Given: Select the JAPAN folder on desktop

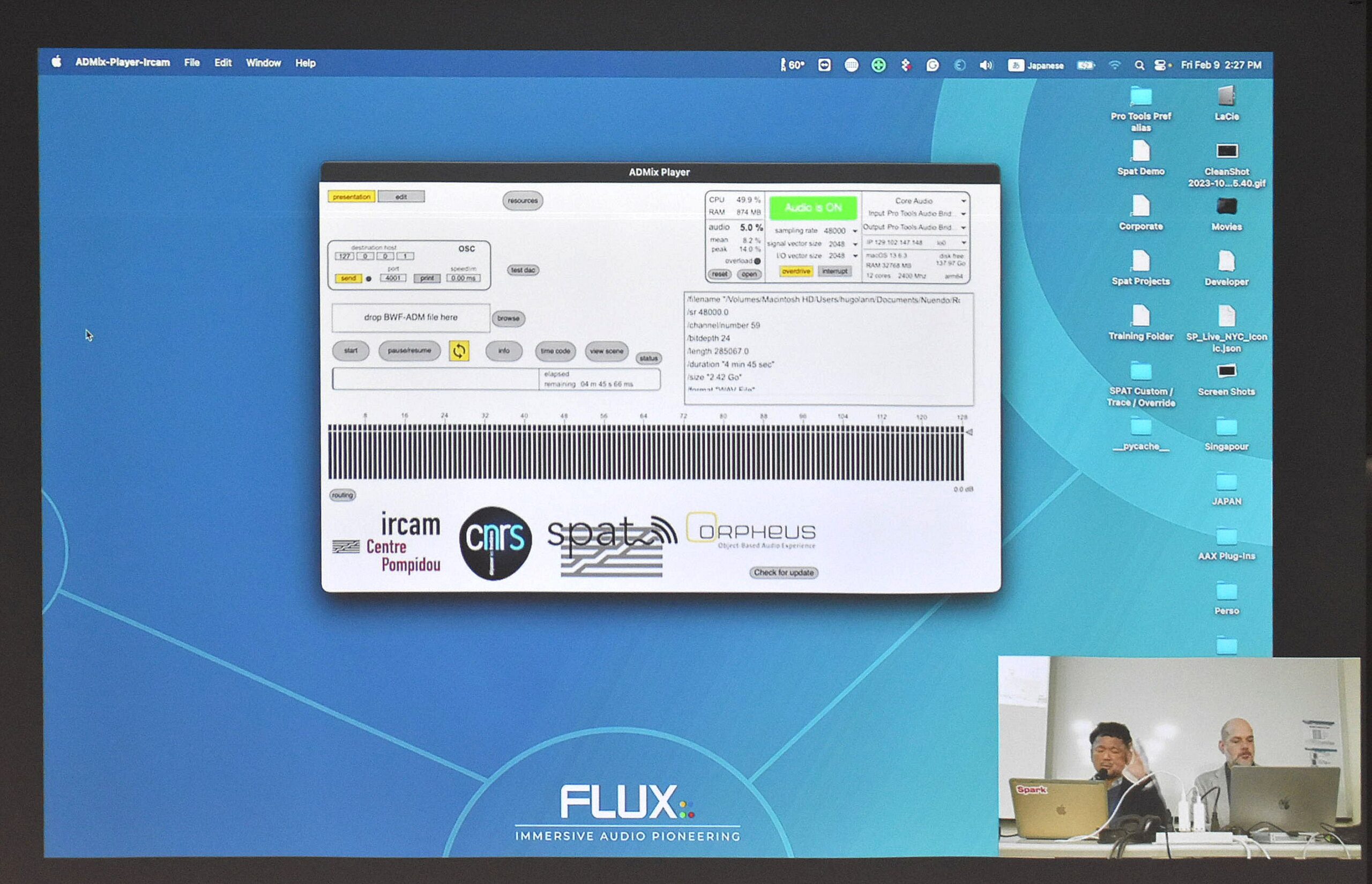Looking at the screenshot, I should 1226,489.
